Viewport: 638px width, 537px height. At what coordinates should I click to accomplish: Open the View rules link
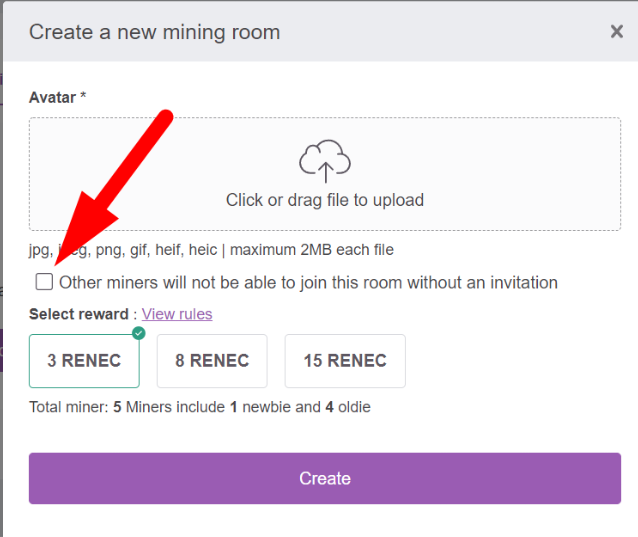[x=177, y=314]
